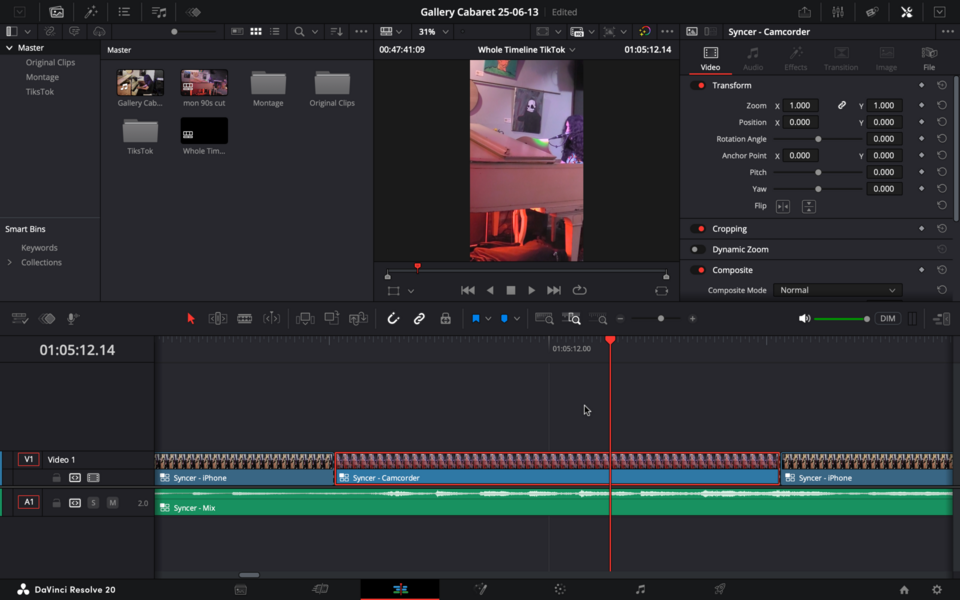
Task: Open media pool search icon
Action: (x=299, y=31)
